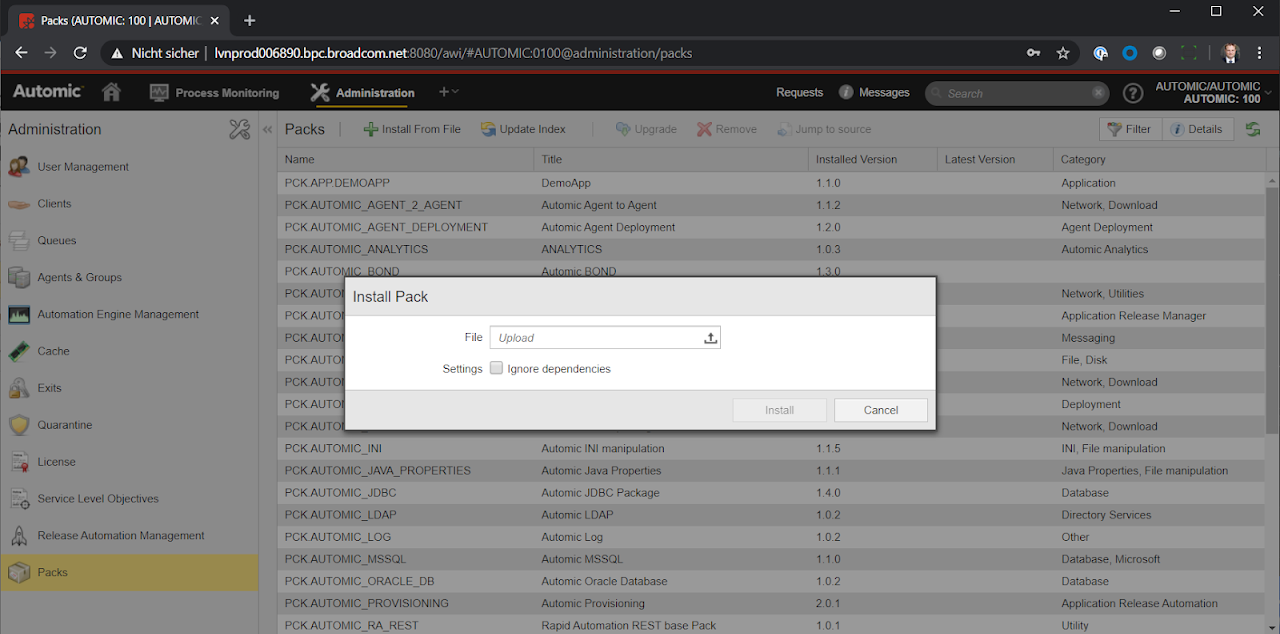Clear the Search field with X icon
The image size is (1280, 634).
(x=1099, y=93)
